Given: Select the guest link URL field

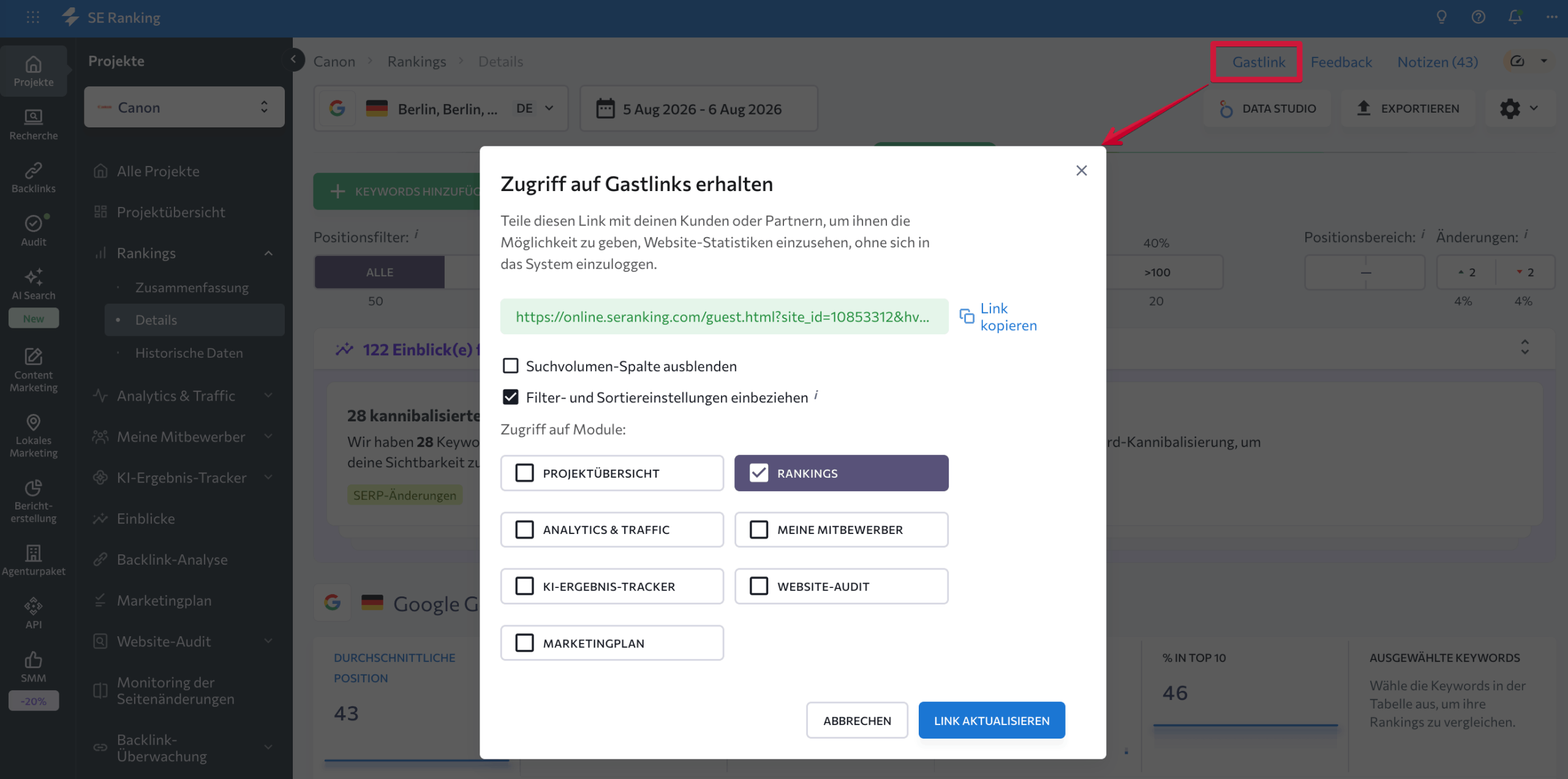Looking at the screenshot, I should pyautogui.click(x=724, y=316).
